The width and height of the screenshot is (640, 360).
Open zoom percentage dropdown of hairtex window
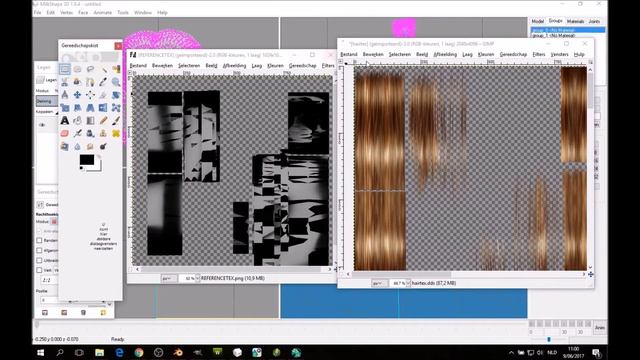408,283
